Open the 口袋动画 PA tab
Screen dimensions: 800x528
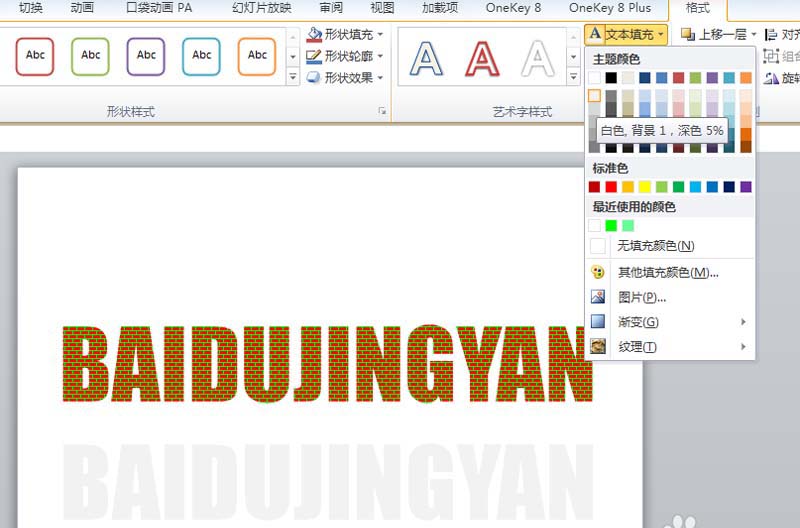coord(159,8)
